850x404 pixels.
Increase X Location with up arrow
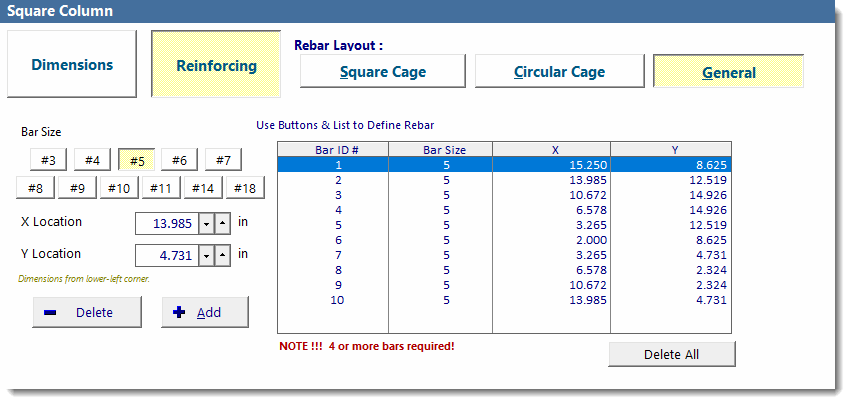click(x=222, y=223)
